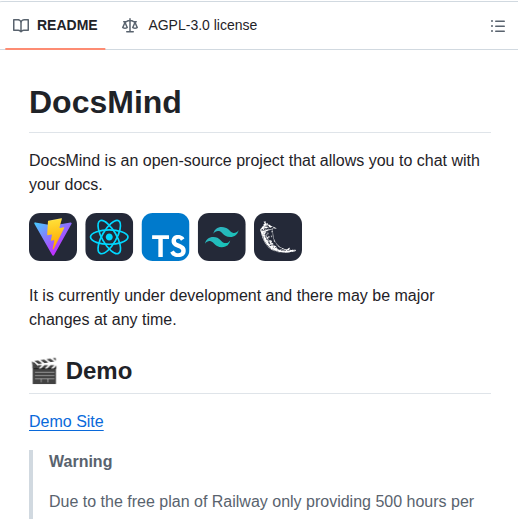Open the README tab
This screenshot has width=518, height=519.
[x=55, y=25]
